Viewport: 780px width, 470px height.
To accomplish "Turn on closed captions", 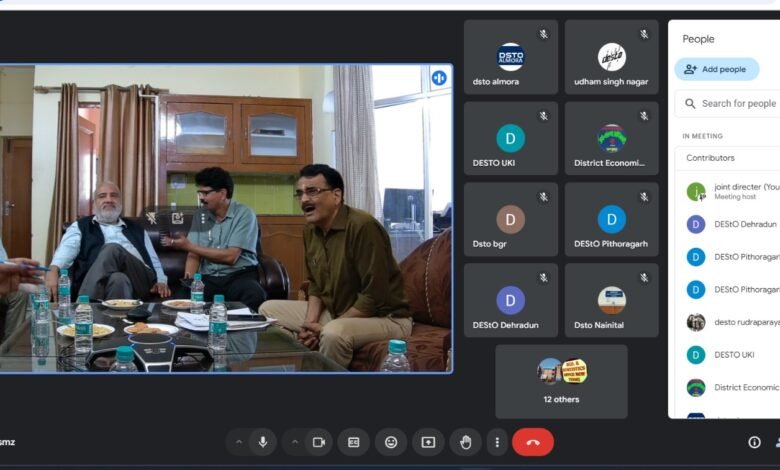I will pos(354,442).
